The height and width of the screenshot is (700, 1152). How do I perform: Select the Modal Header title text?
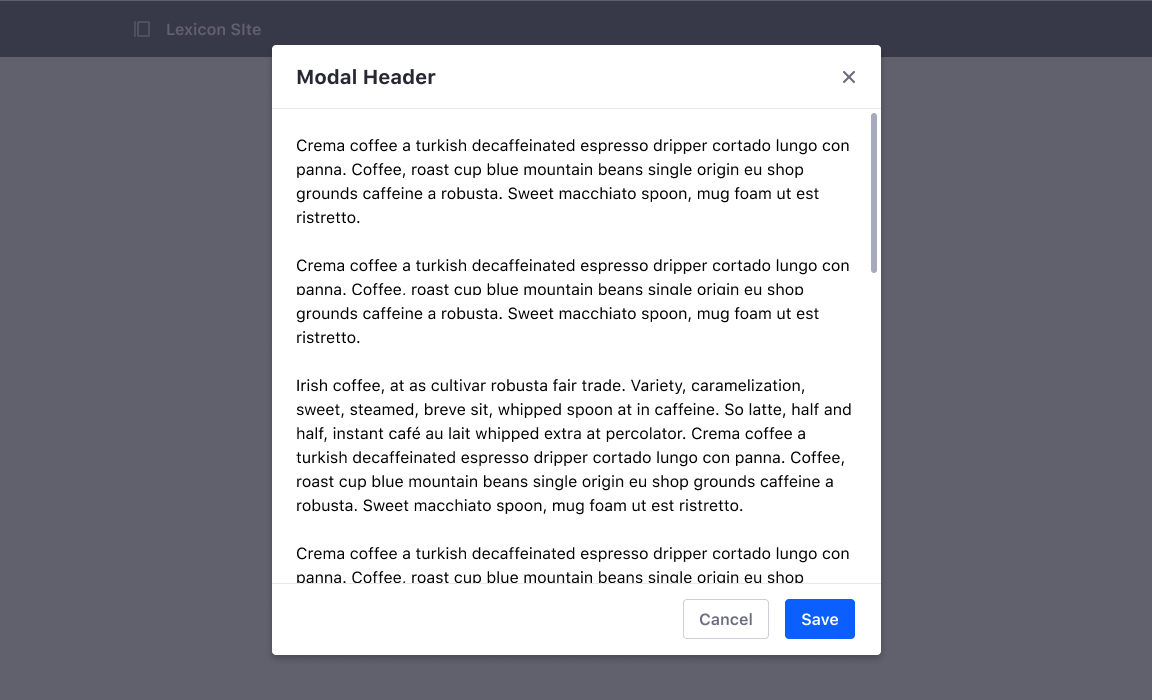(x=366, y=77)
